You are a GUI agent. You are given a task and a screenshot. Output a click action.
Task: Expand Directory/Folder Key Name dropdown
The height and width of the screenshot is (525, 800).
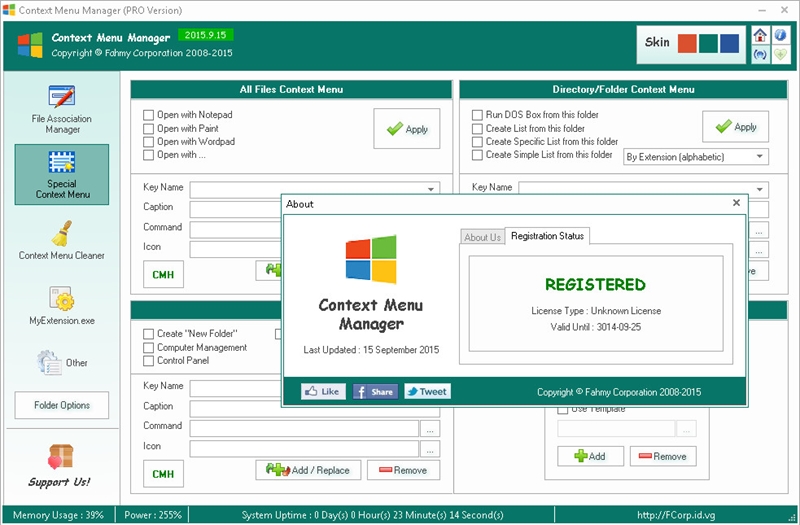760,189
